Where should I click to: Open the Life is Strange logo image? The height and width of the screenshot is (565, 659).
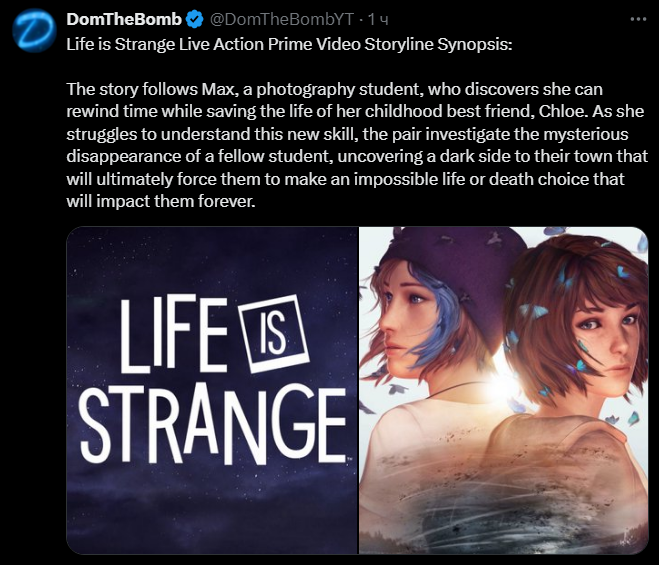212,391
